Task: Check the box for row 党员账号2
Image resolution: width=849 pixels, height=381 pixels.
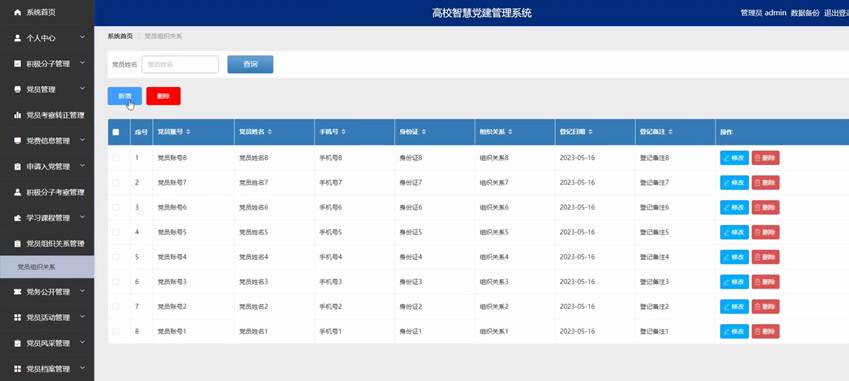Action: (x=116, y=306)
